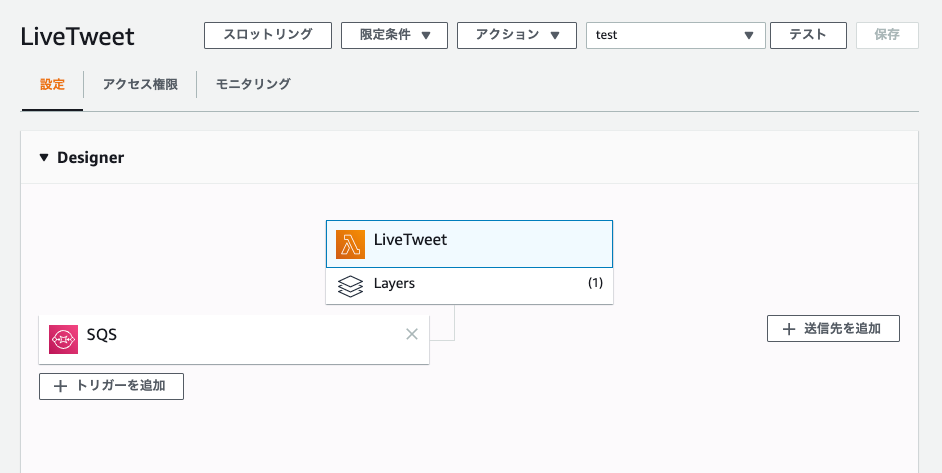This screenshot has height=473, width=942.
Task: Click the テスト button
Action: (x=808, y=35)
